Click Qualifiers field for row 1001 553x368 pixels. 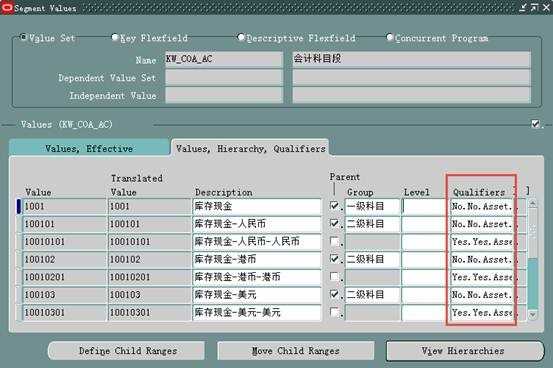click(x=481, y=206)
